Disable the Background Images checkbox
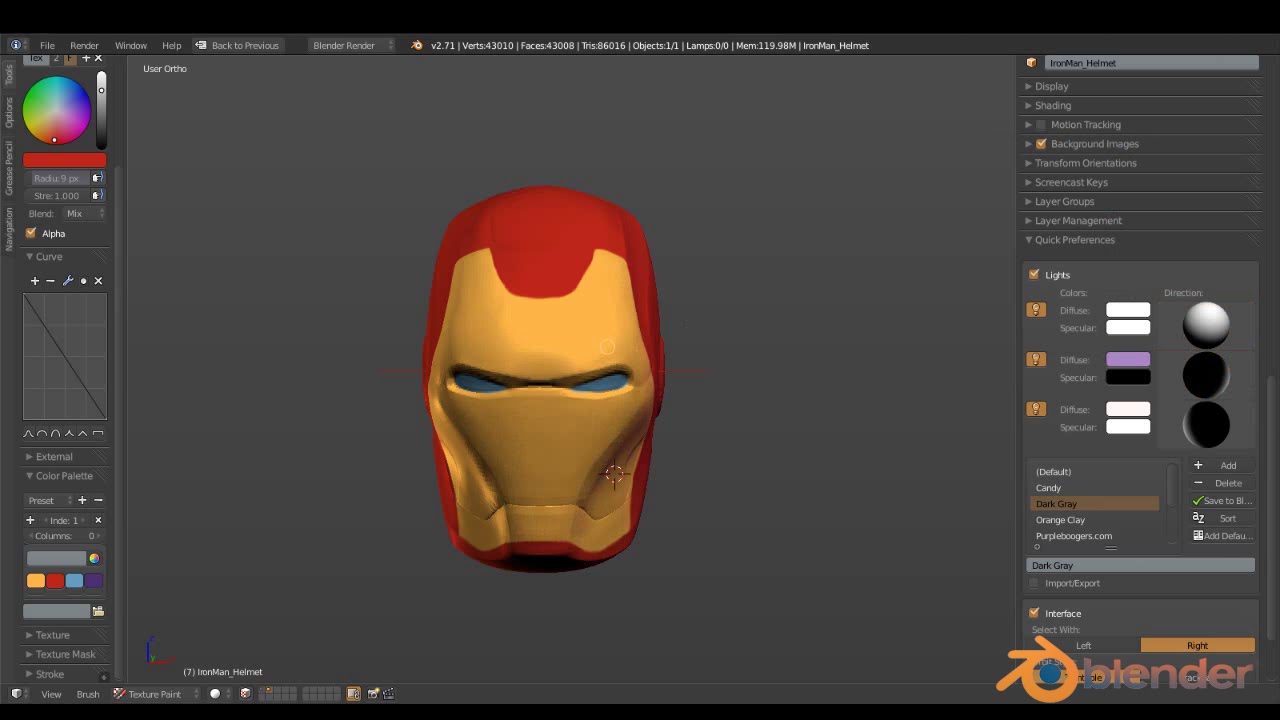The height and width of the screenshot is (720, 1280). [x=1041, y=144]
